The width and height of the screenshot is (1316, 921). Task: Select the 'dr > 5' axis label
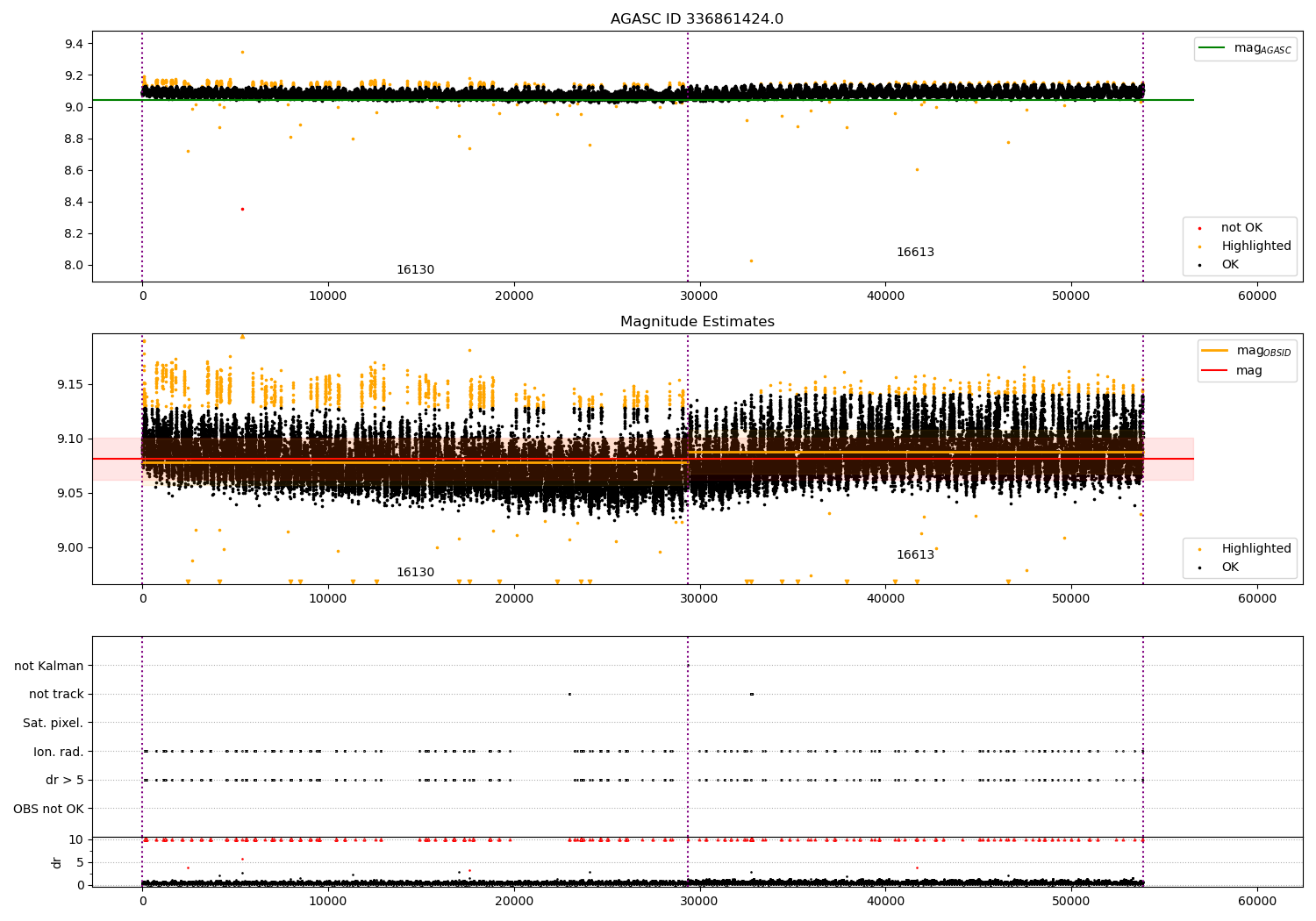(x=64, y=781)
